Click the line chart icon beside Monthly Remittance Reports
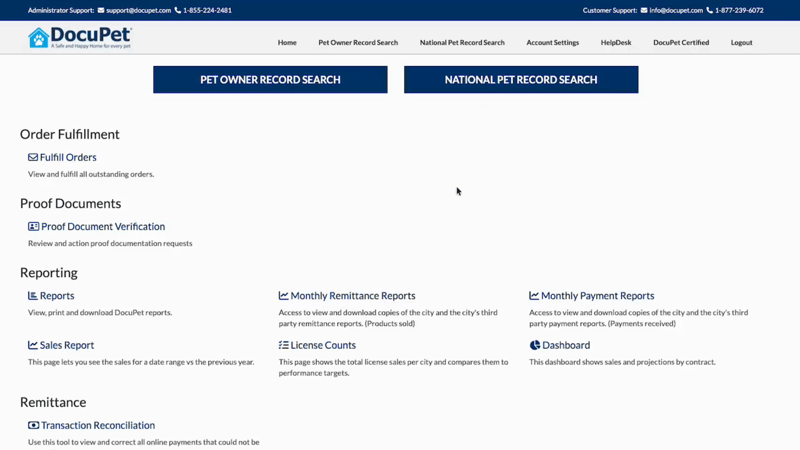Image resolution: width=800 pixels, height=450 pixels. tap(283, 295)
